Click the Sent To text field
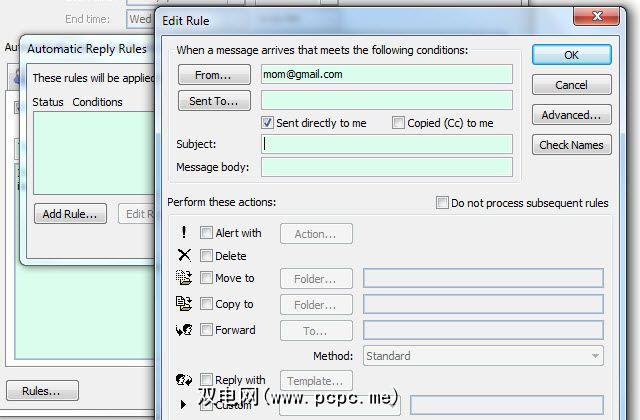This screenshot has height=420, width=640. [x=387, y=100]
